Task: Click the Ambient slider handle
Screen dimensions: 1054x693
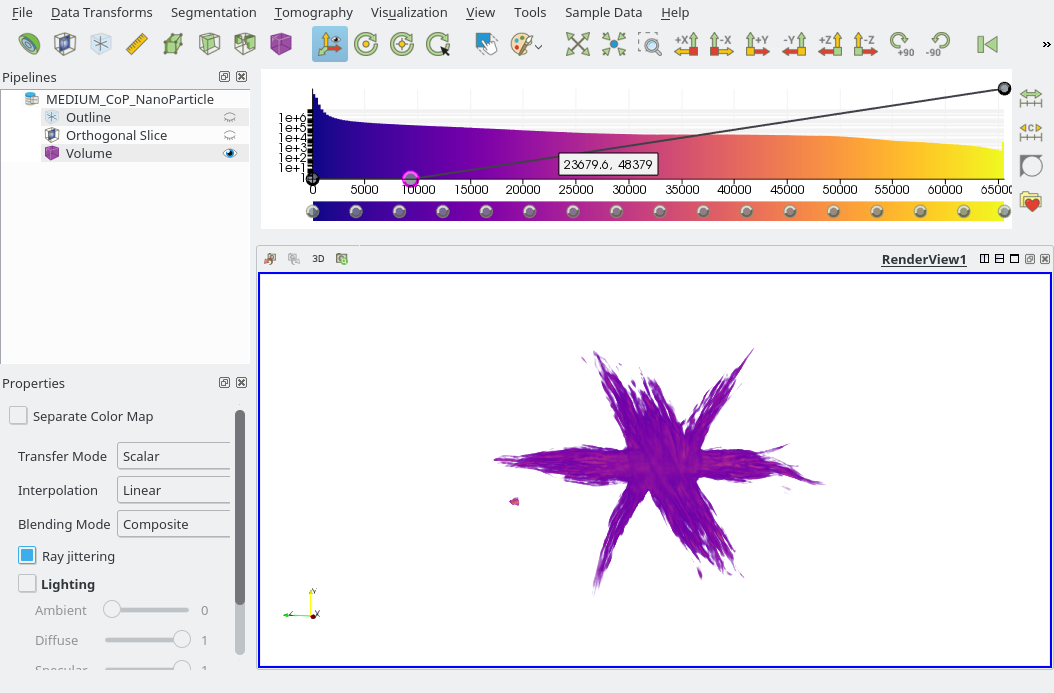Action: 112,610
